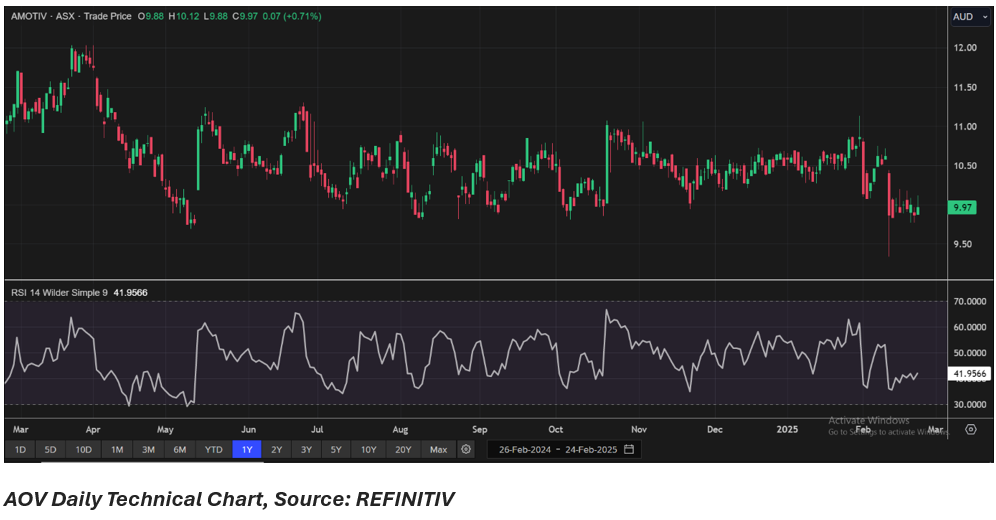Click the AMOTIV ASX Trade Price title
The height and width of the screenshot is (520, 996).
point(71,16)
